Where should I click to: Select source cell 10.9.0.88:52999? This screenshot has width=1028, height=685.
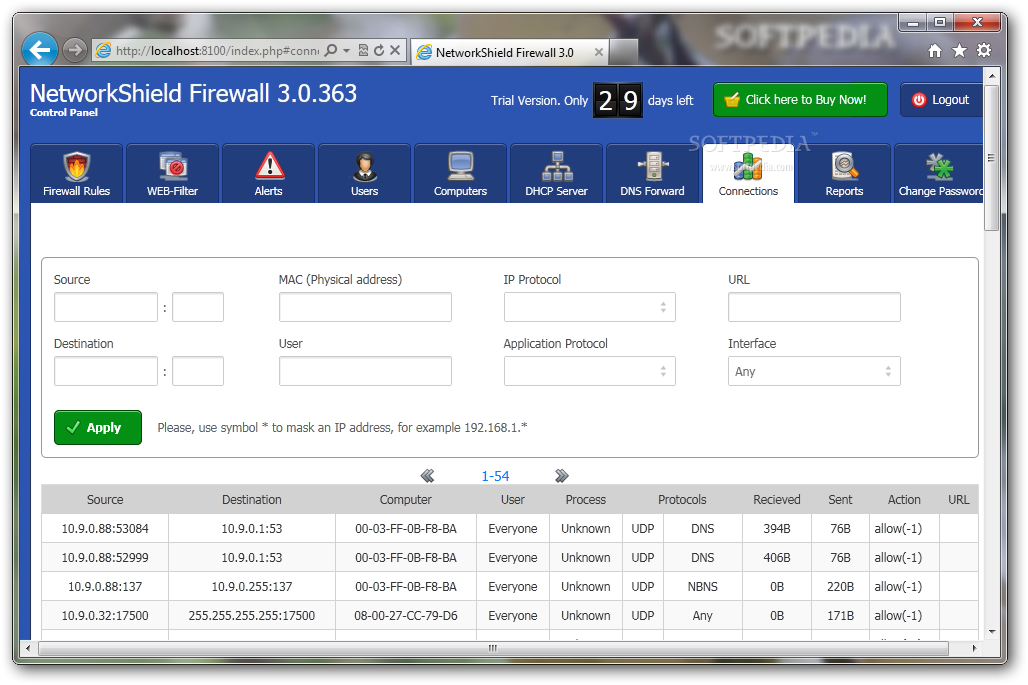(105, 557)
